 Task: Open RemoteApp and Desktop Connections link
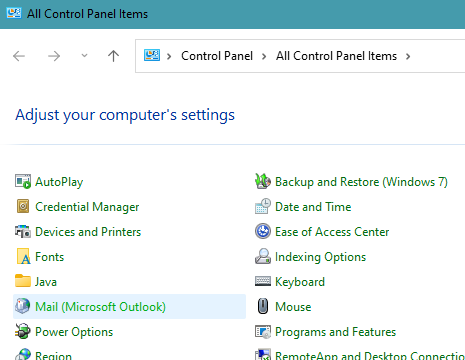[x=370, y=355]
